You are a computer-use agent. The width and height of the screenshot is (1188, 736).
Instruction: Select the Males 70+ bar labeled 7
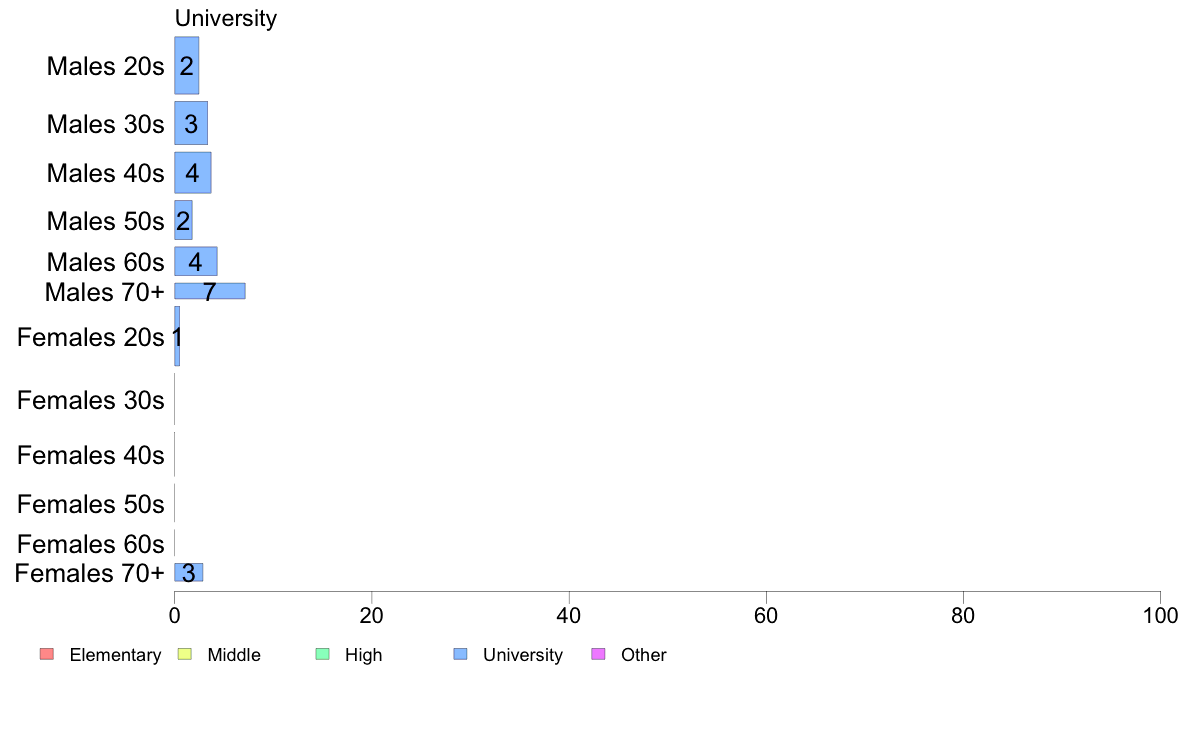(210, 291)
